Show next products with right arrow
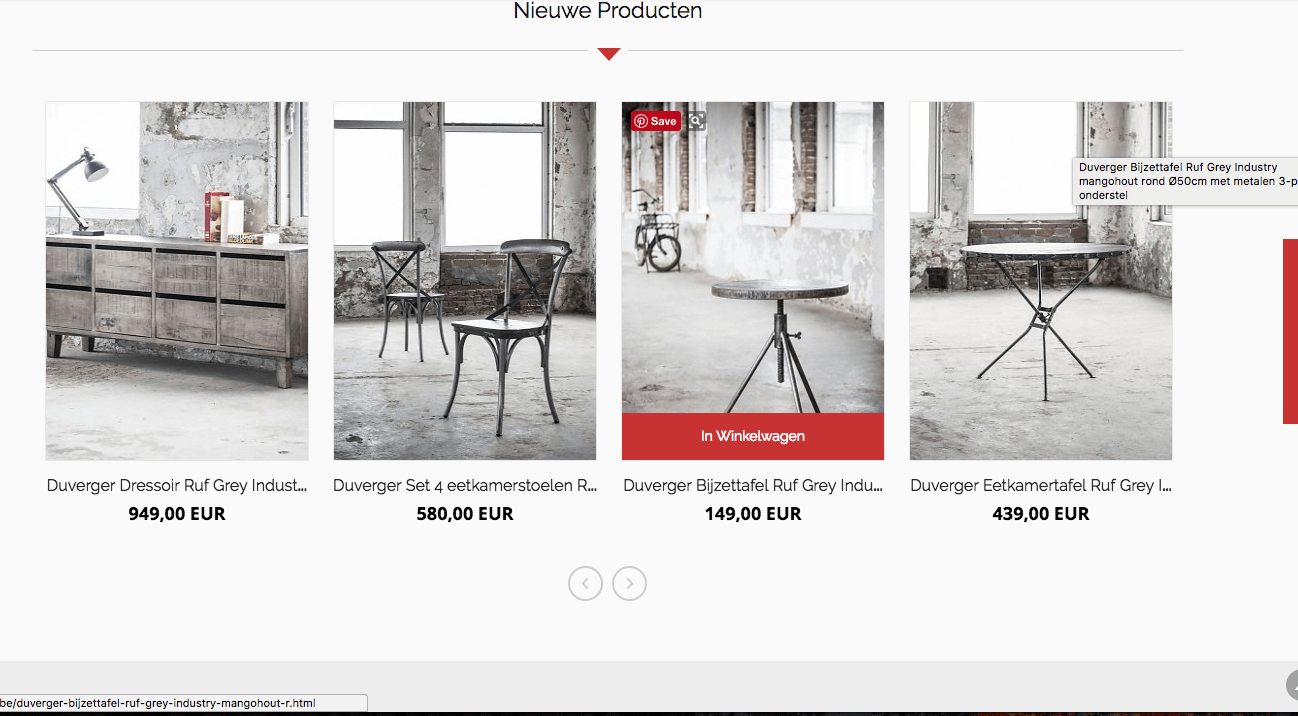This screenshot has height=716, width=1298. (629, 583)
